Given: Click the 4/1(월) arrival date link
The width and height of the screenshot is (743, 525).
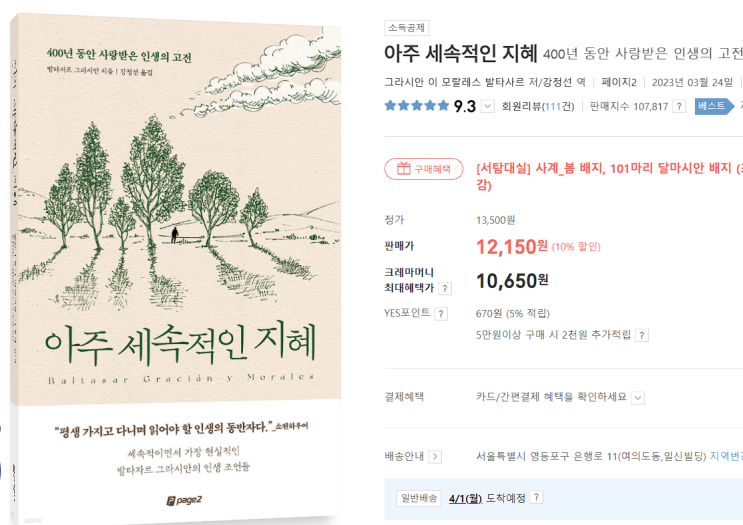Looking at the screenshot, I should pos(466,497).
